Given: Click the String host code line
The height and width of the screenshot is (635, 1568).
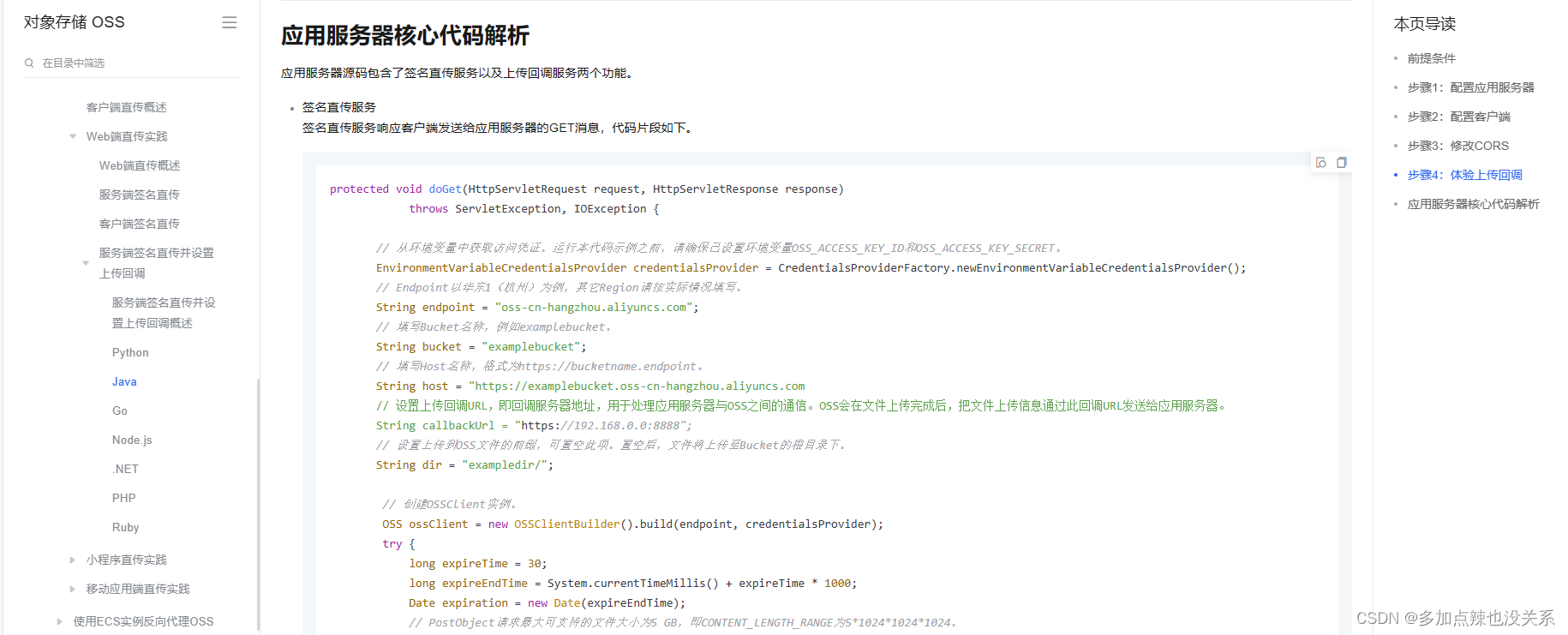Looking at the screenshot, I should tap(590, 386).
